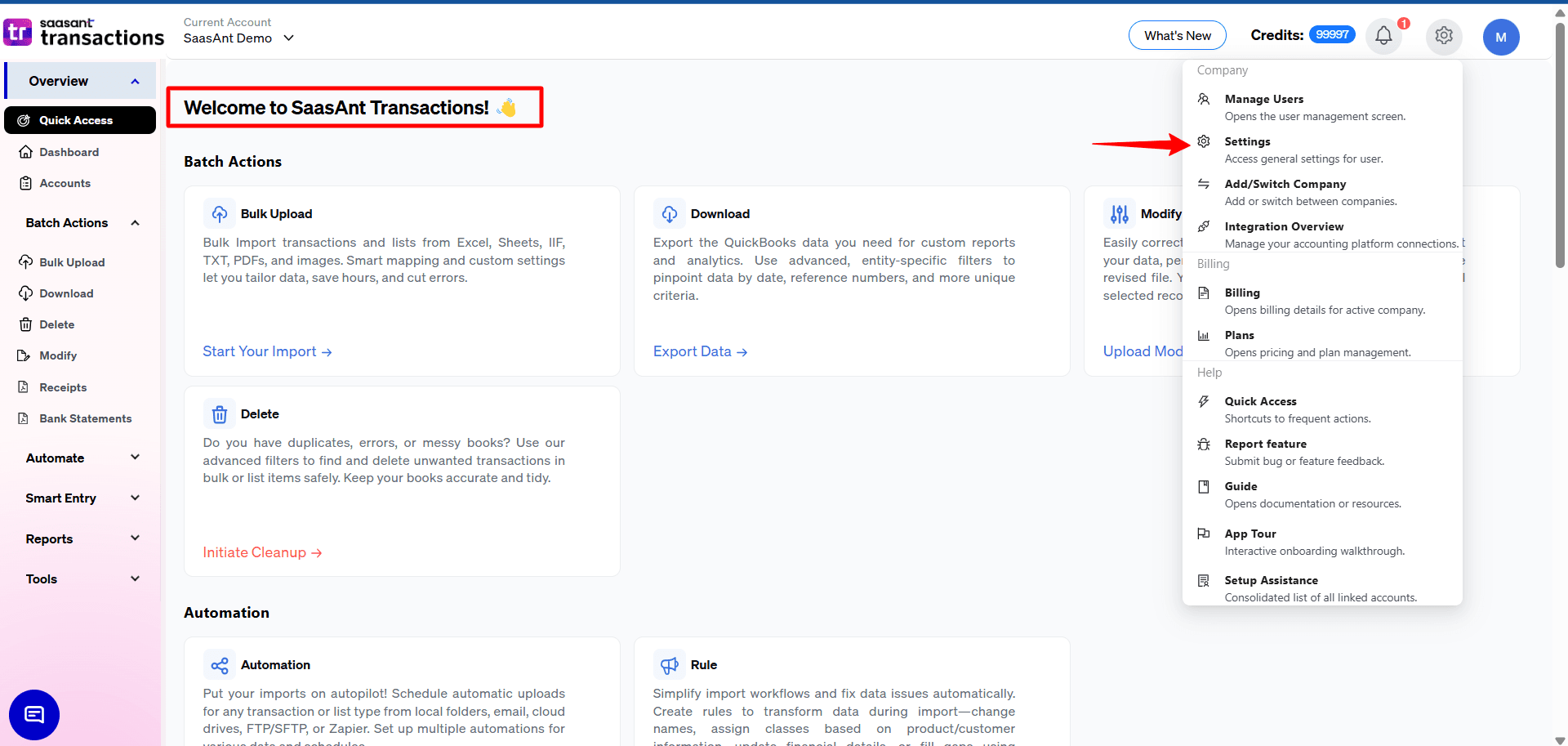Image resolution: width=1568 pixels, height=746 pixels.
Task: Click the Export Data link
Action: (699, 351)
